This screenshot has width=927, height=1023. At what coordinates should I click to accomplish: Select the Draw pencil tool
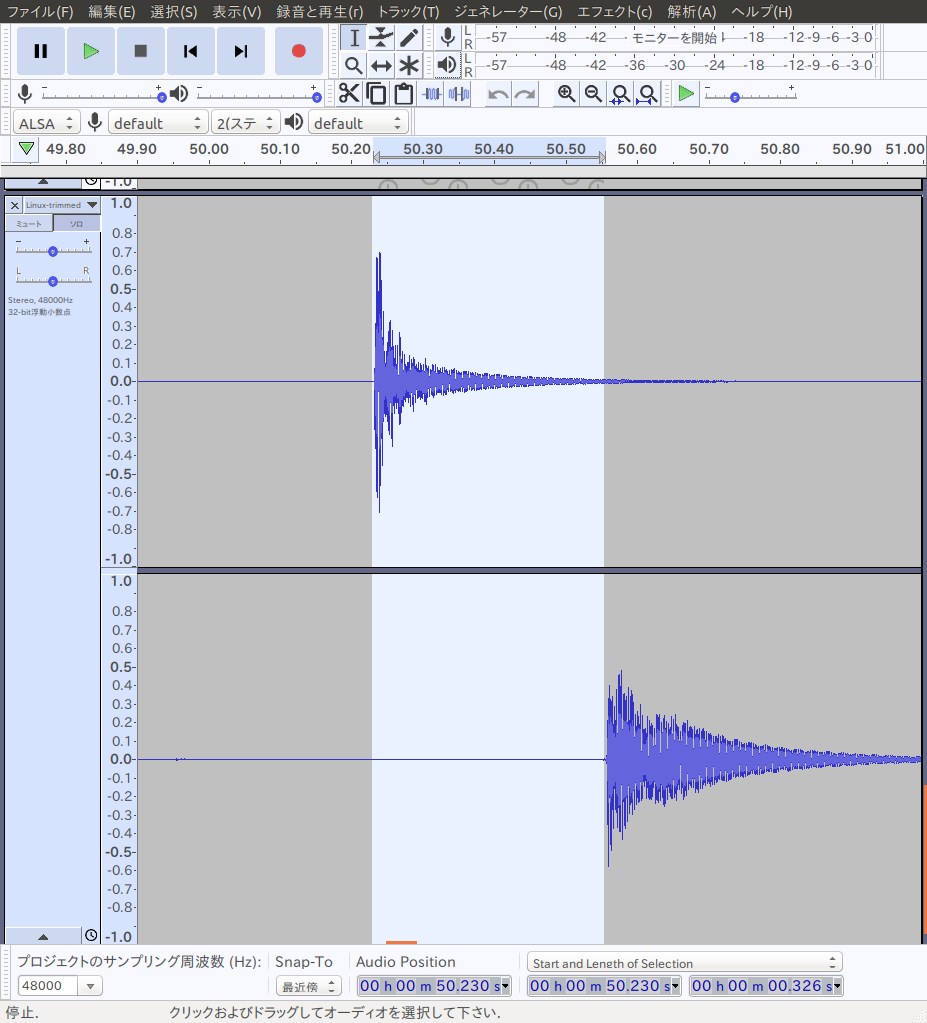click(409, 38)
